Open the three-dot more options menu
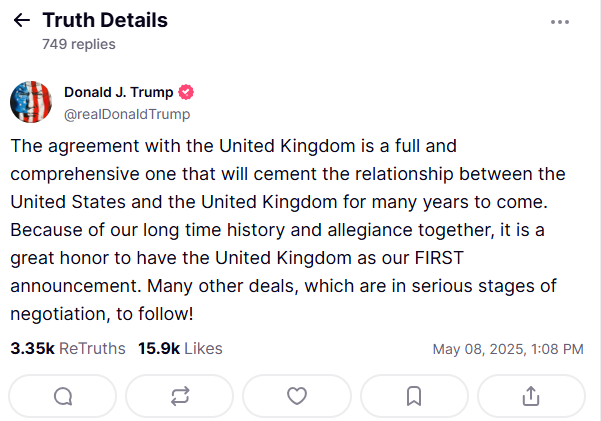 (560, 22)
